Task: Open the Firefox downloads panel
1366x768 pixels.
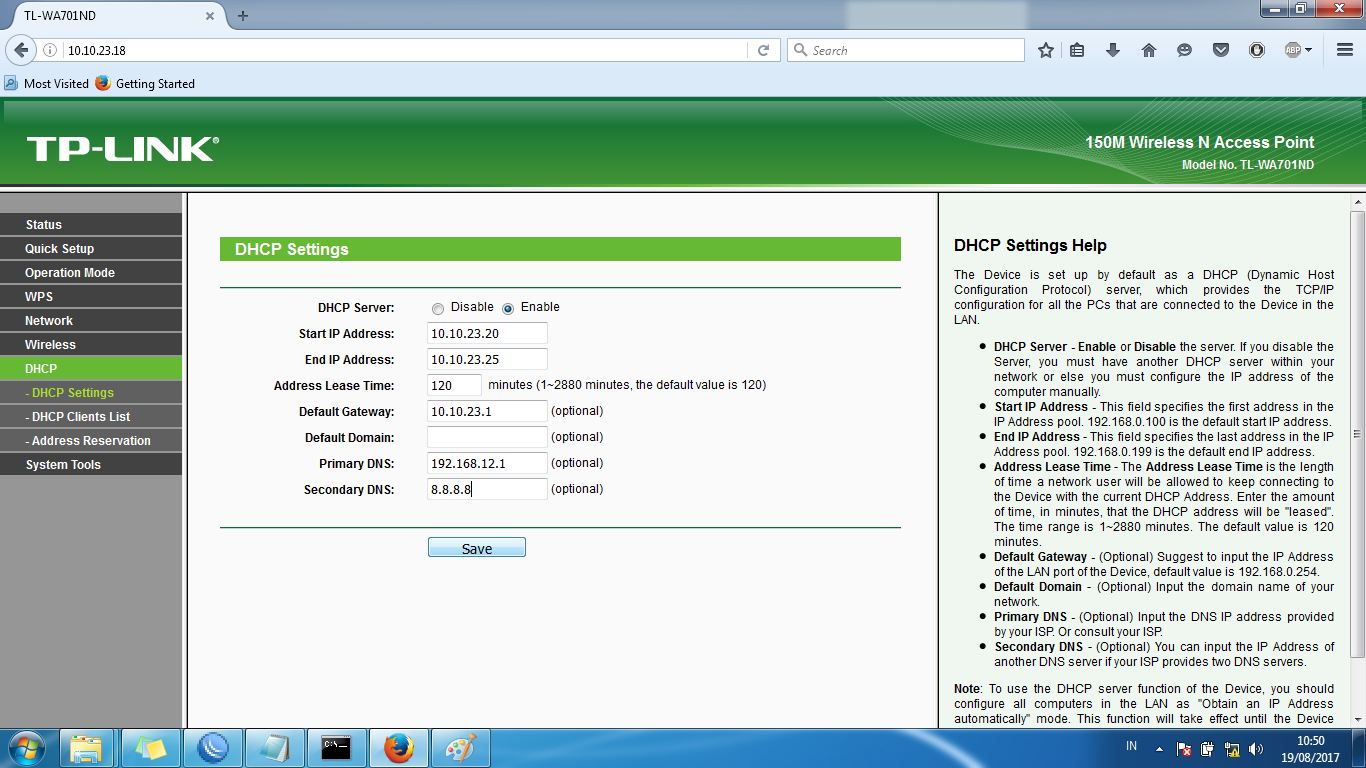Action: 1113,49
